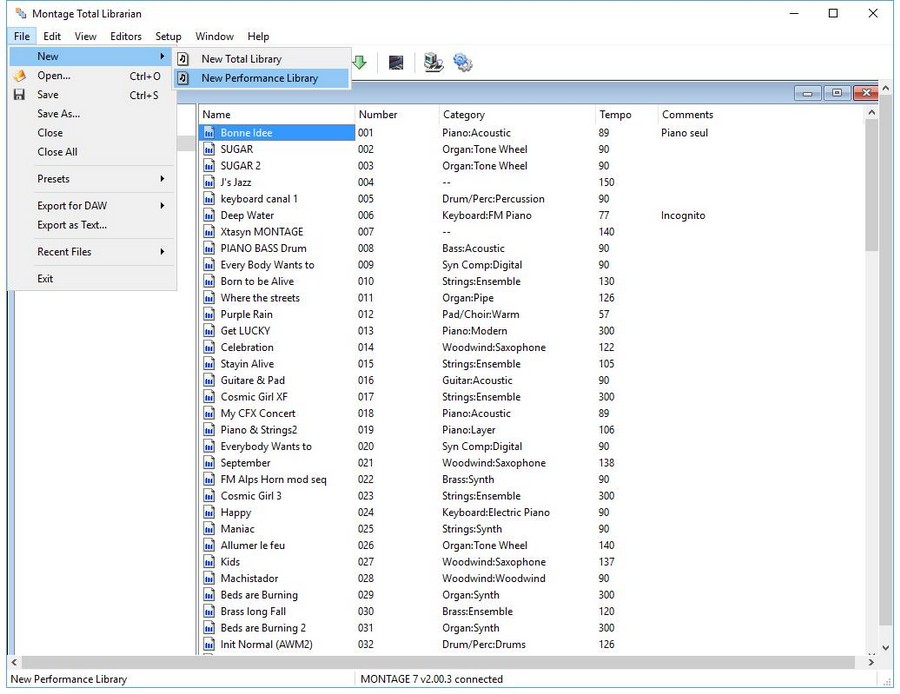Viewport: 900px width, 694px height.
Task: Open the Editors menu
Action: click(x=126, y=36)
